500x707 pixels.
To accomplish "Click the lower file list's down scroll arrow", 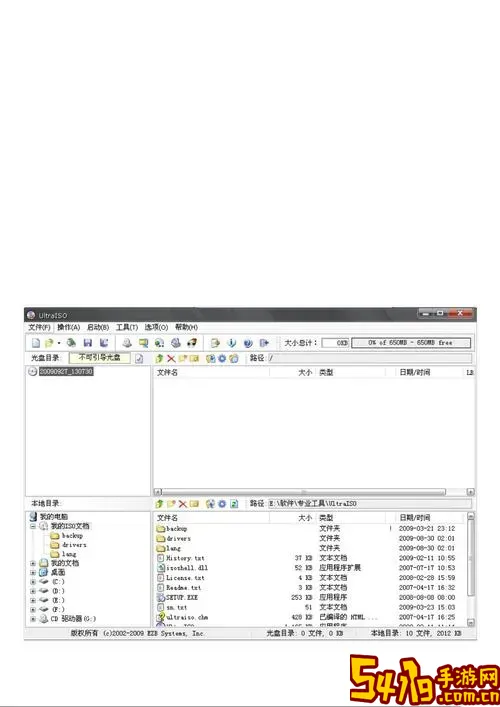I will (x=471, y=623).
